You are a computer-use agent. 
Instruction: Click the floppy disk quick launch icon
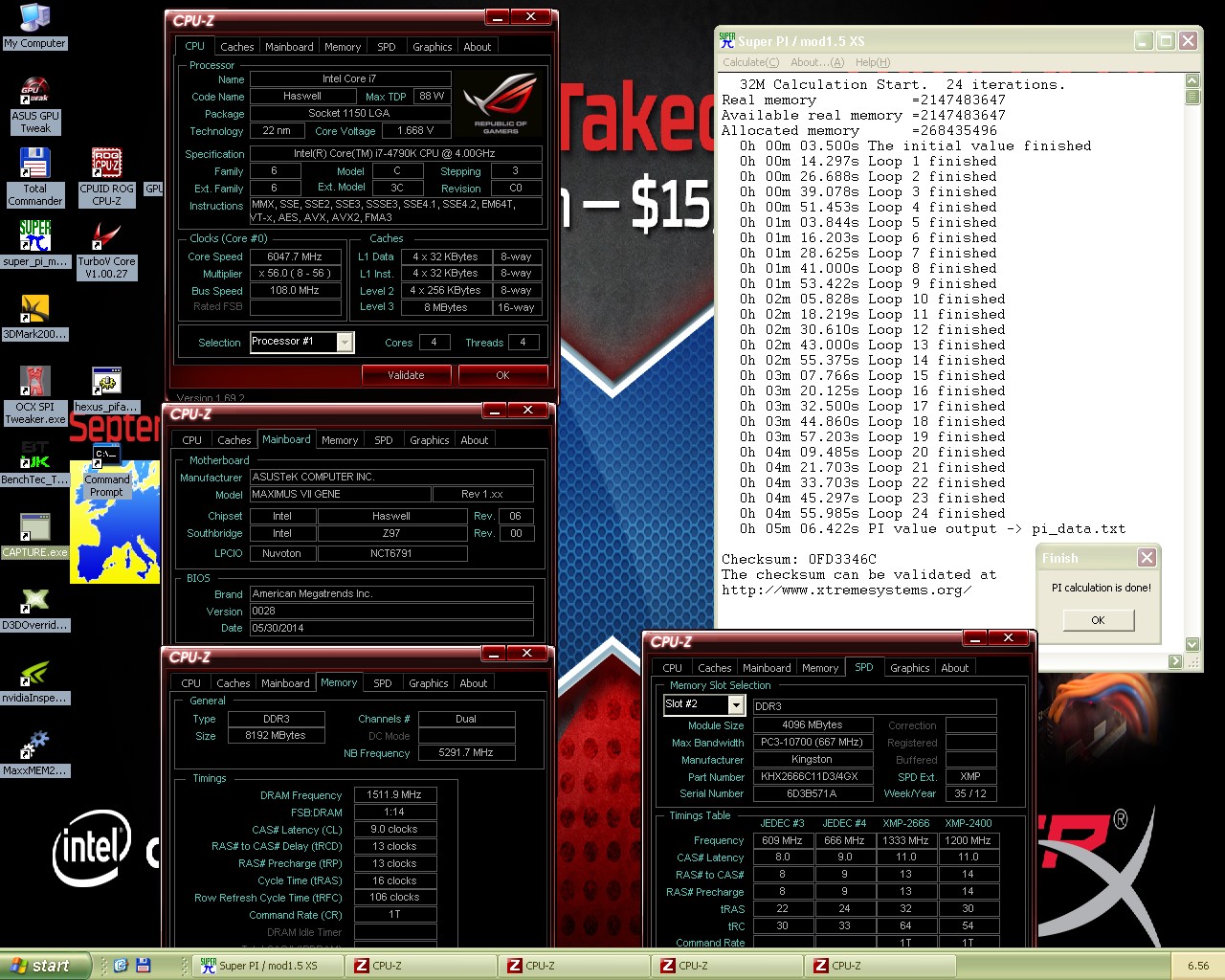[144, 966]
